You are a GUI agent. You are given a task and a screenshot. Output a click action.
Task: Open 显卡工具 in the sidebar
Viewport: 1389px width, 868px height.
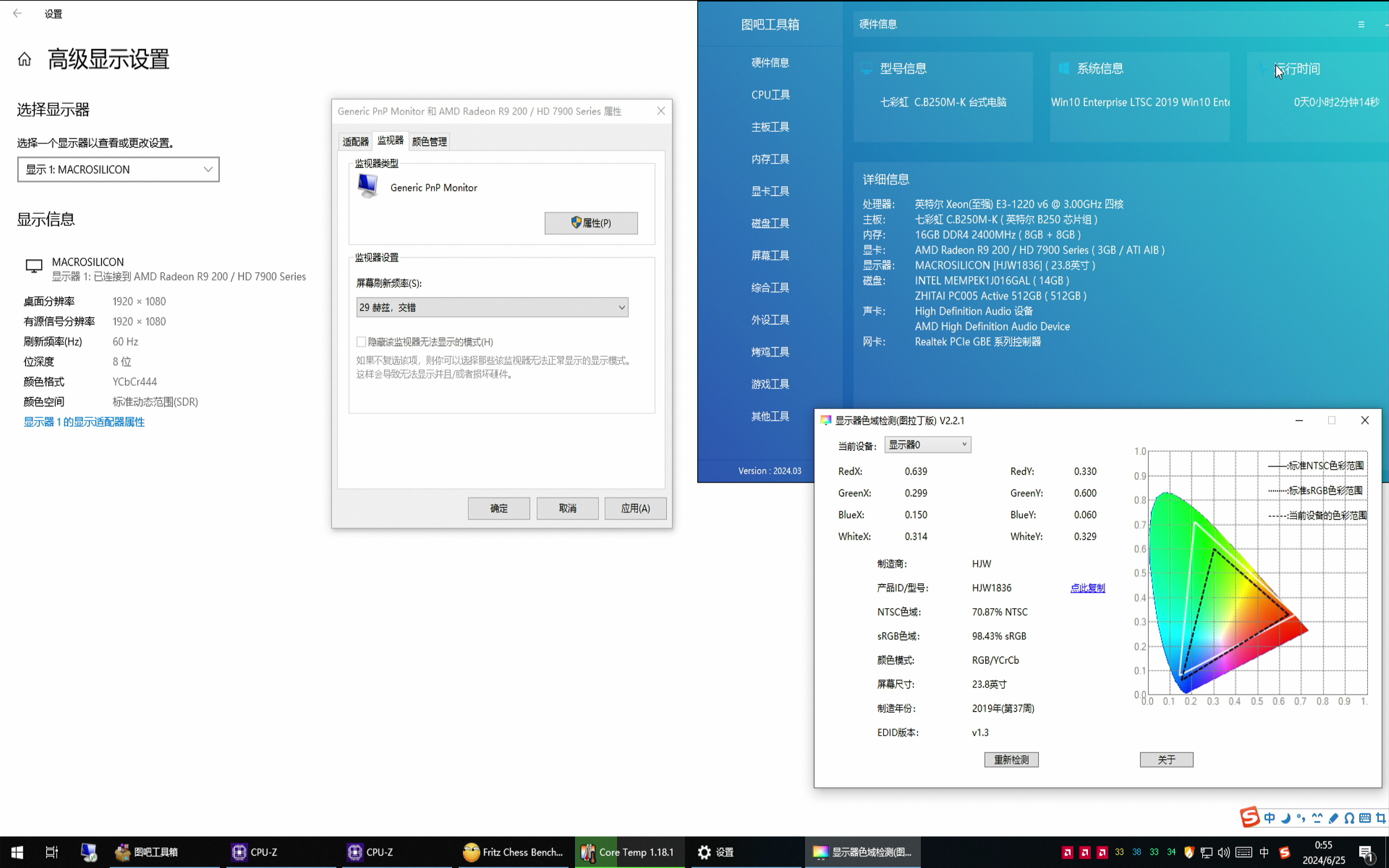pyautogui.click(x=770, y=191)
